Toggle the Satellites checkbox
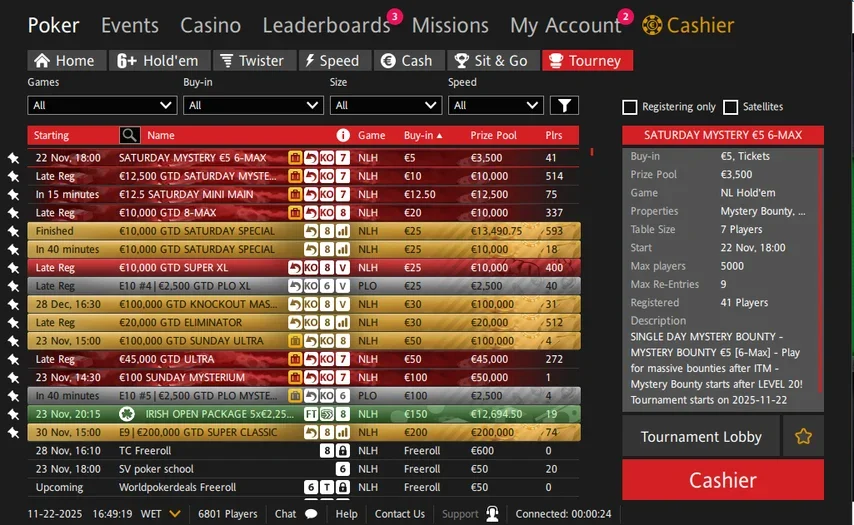This screenshot has height=525, width=854. 731,107
